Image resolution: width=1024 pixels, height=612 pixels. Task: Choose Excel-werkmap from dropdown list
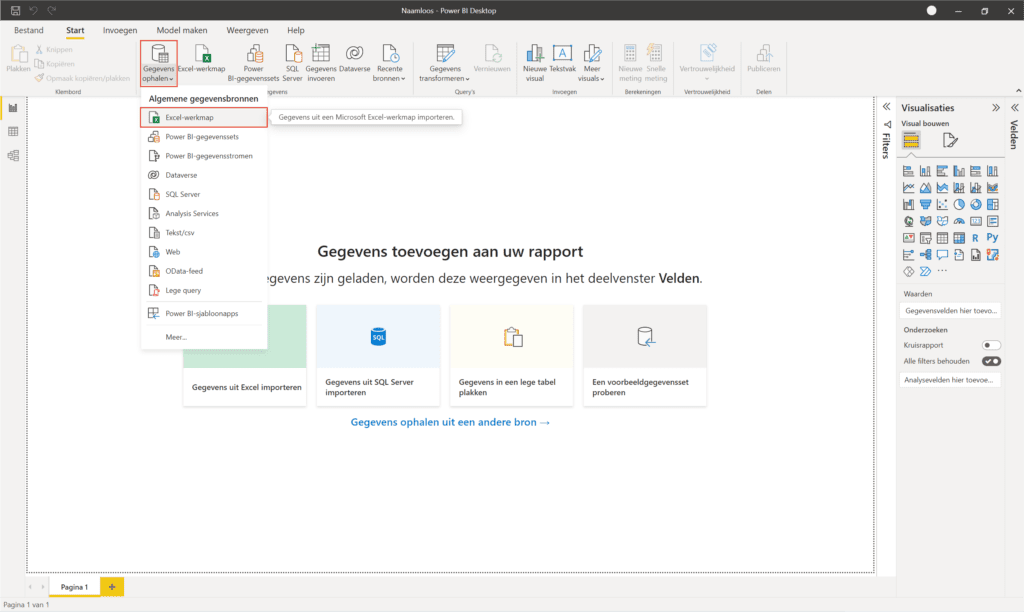click(x=204, y=118)
